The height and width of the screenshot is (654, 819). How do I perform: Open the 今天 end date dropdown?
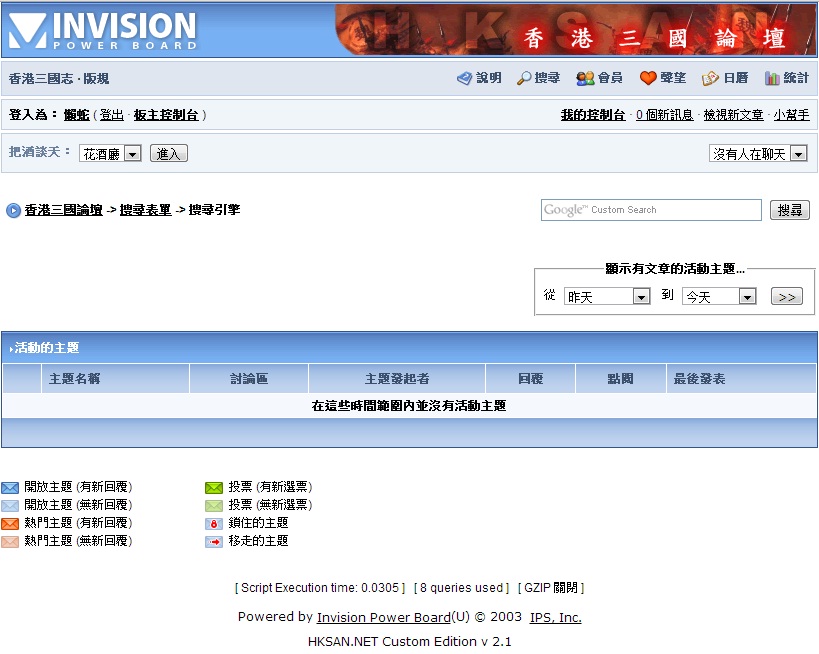point(719,297)
